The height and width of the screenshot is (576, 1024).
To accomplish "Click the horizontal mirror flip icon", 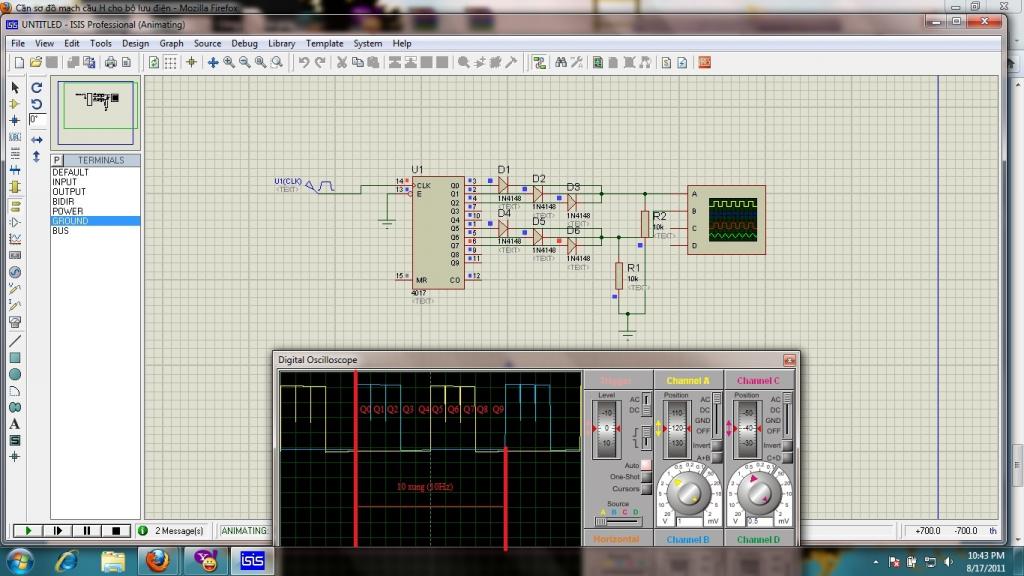I will tap(37, 139).
